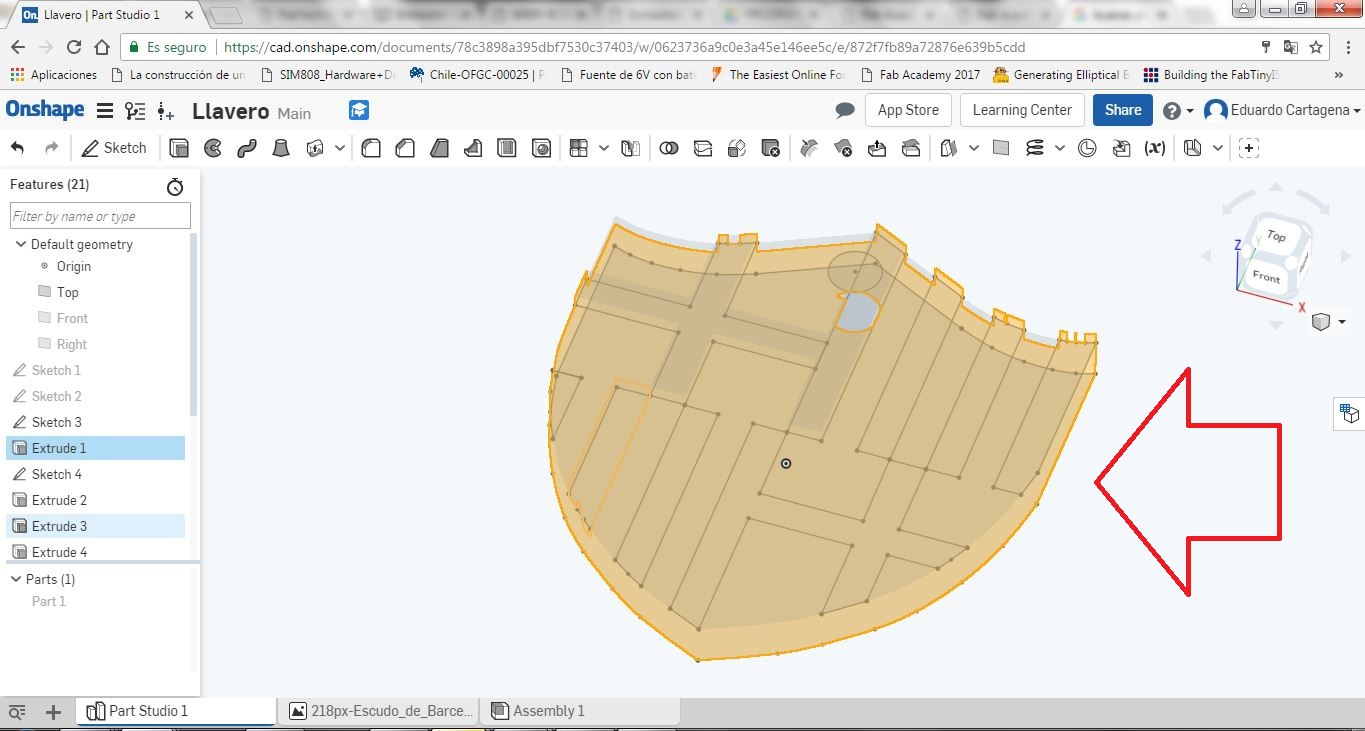Reload the browser page
The image size is (1365, 731).
pos(73,47)
